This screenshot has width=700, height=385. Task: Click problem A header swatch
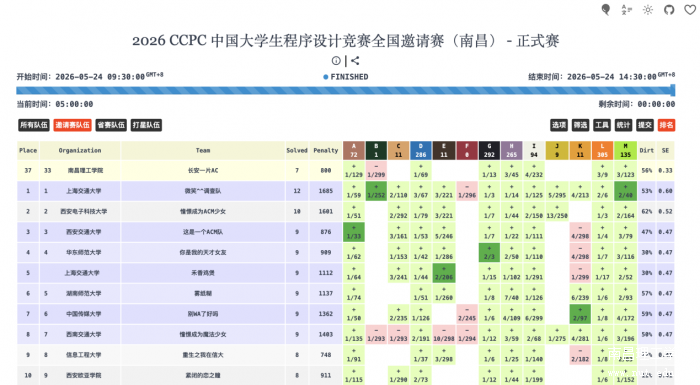(x=354, y=151)
